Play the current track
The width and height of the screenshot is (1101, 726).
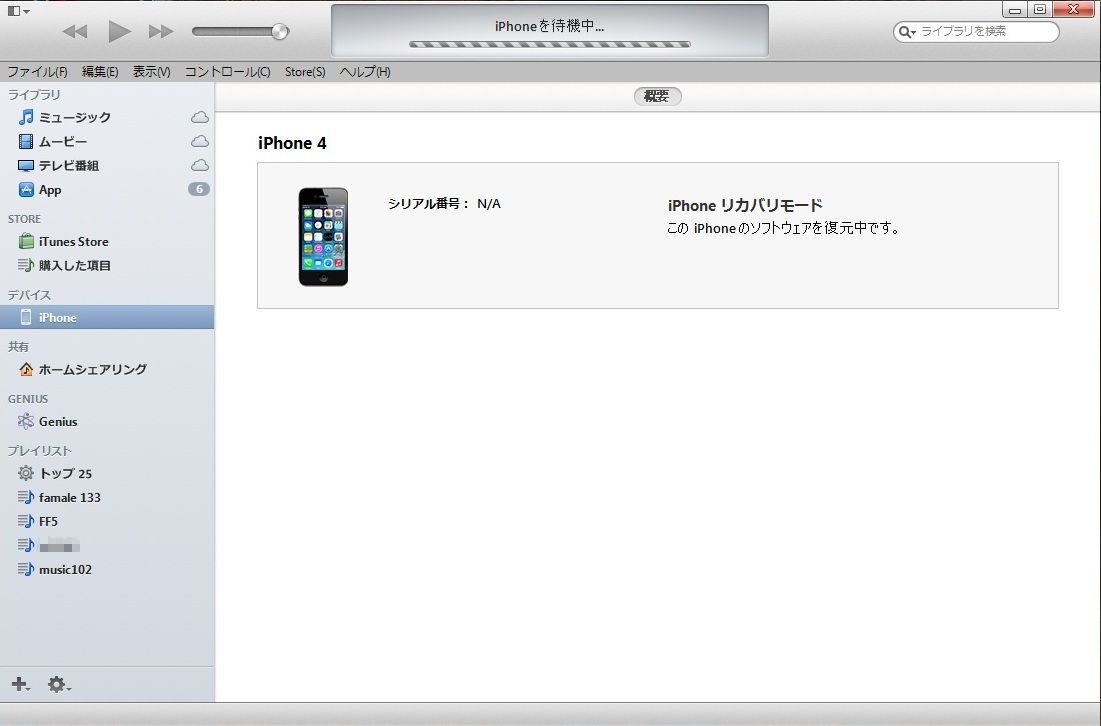coord(119,31)
